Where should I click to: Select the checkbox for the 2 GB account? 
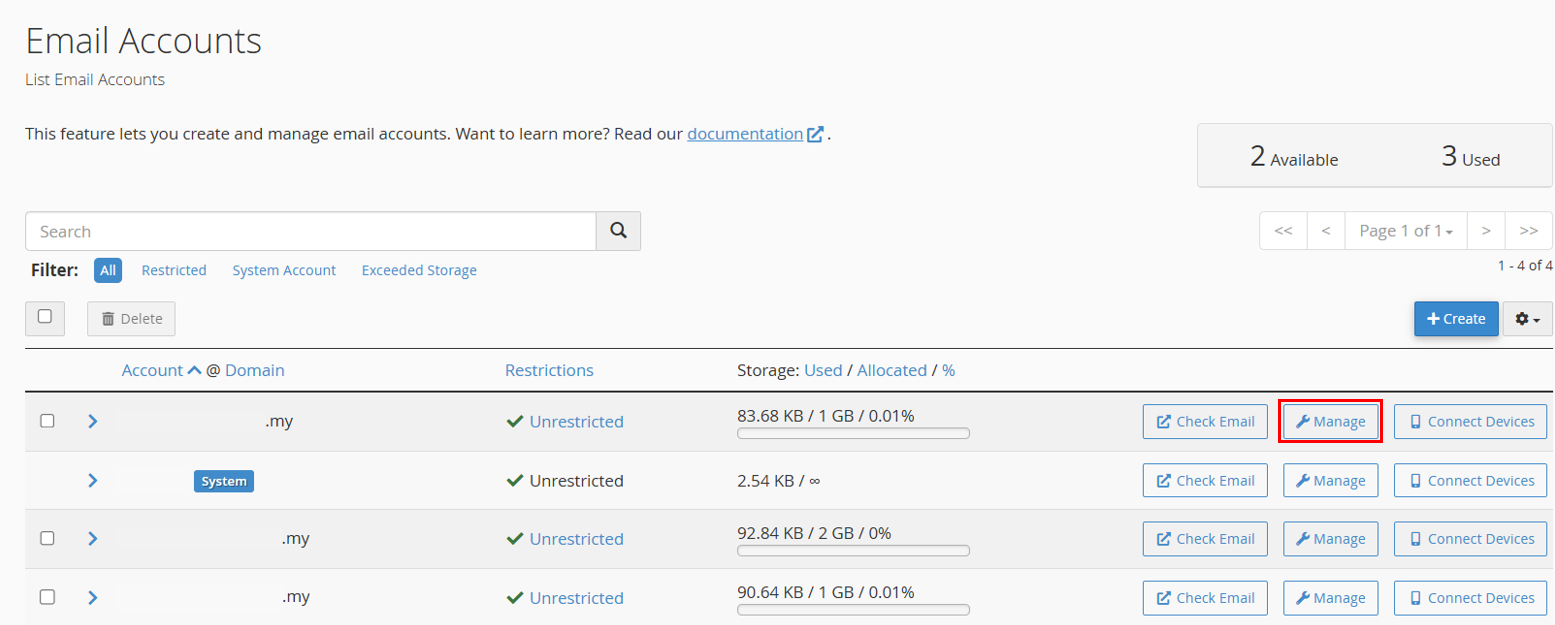tap(47, 538)
